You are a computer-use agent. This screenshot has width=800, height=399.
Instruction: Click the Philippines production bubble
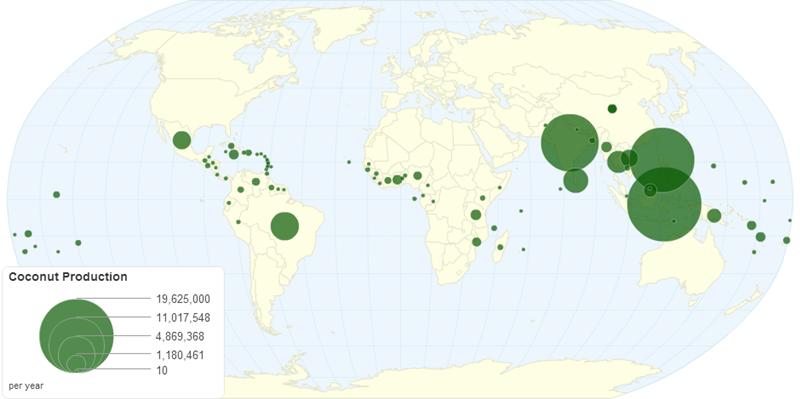662,160
